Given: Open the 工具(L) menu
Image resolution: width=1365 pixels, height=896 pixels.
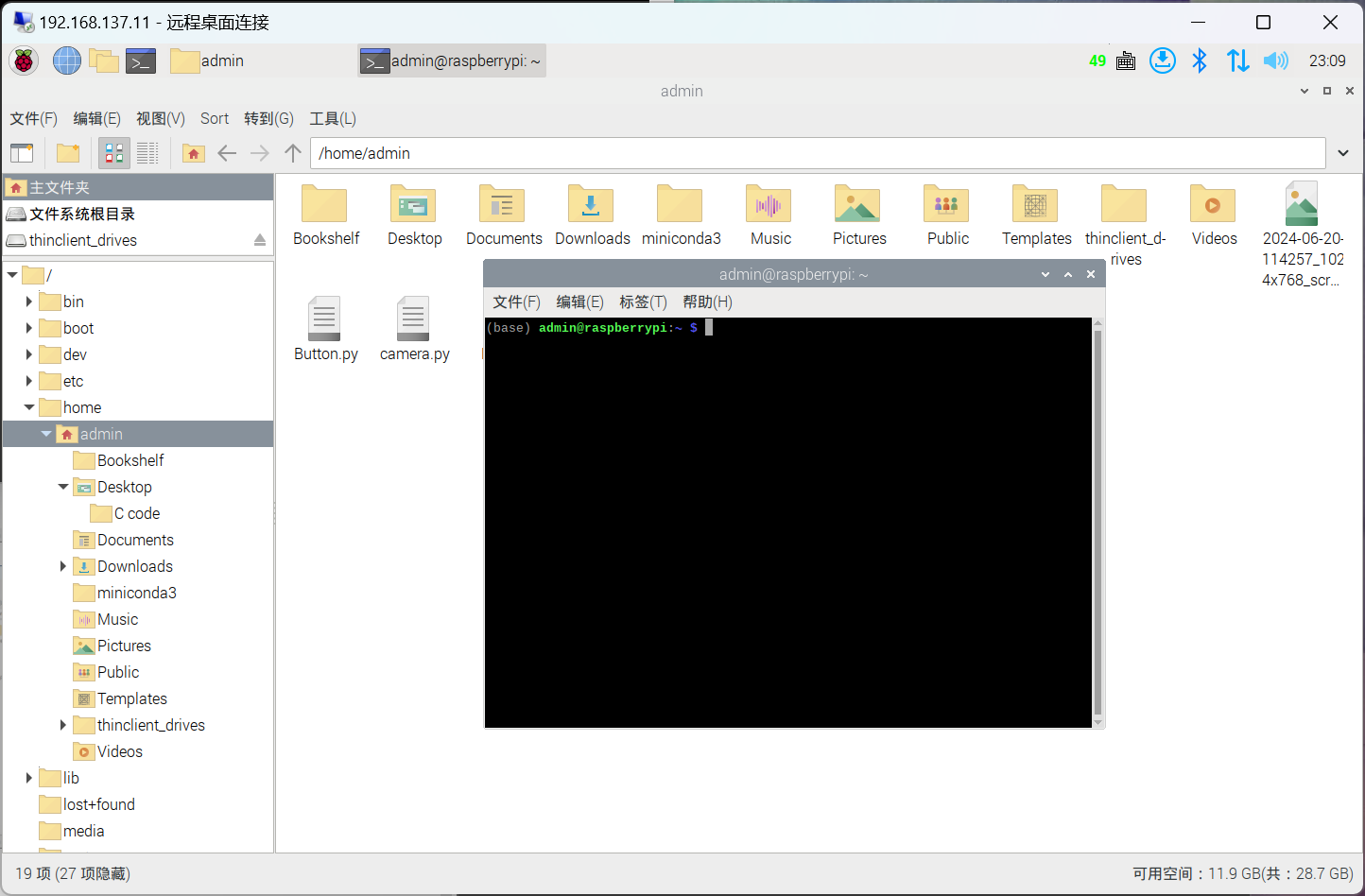Looking at the screenshot, I should click(x=333, y=118).
